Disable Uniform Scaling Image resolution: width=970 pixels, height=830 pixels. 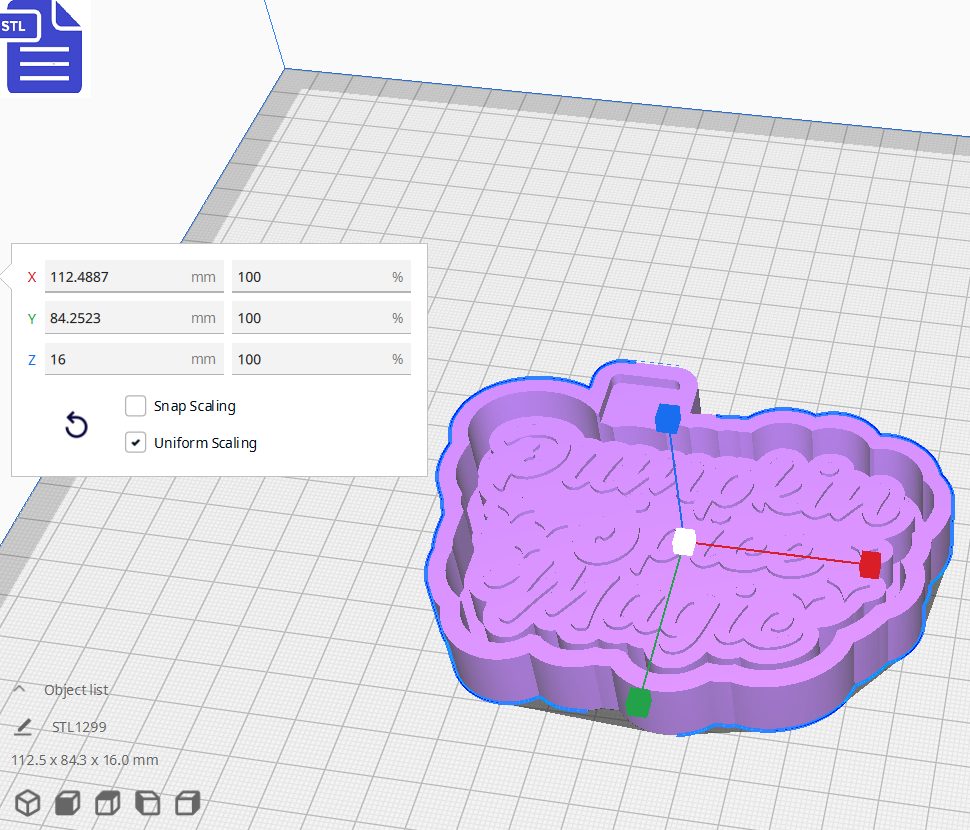pos(135,442)
